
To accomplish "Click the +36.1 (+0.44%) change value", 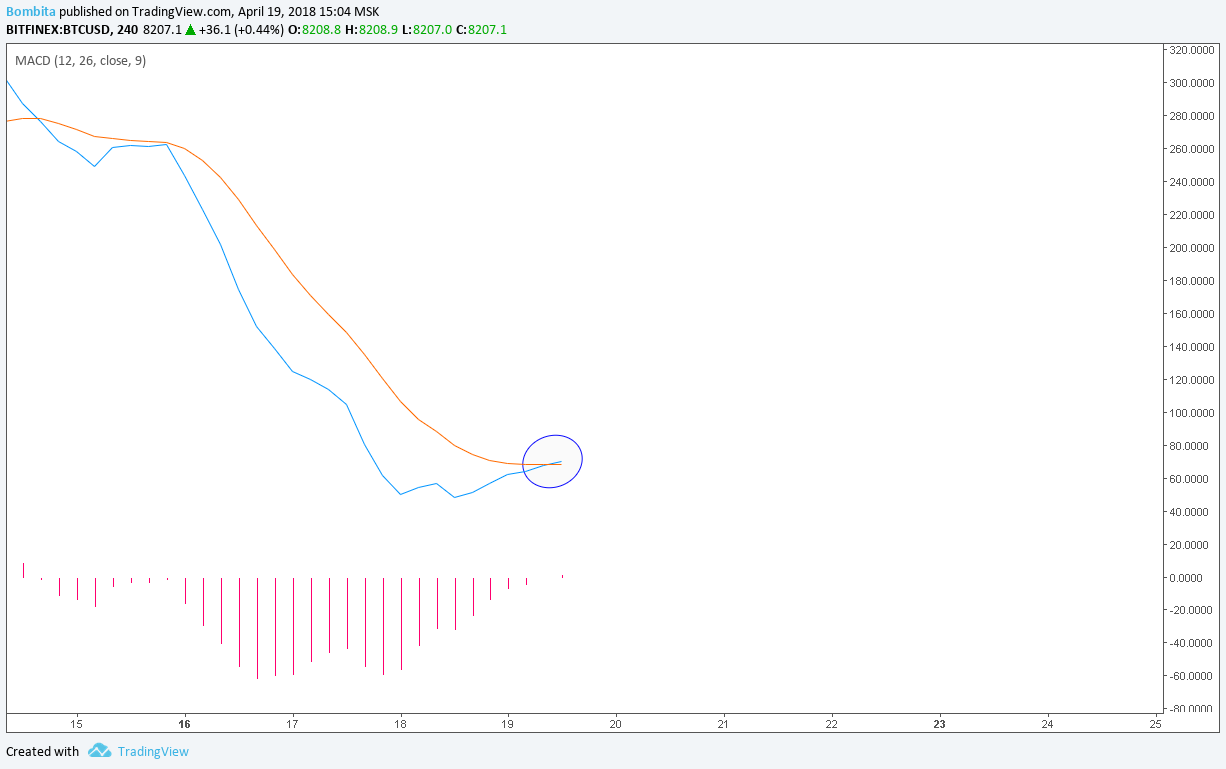I will (240, 30).
